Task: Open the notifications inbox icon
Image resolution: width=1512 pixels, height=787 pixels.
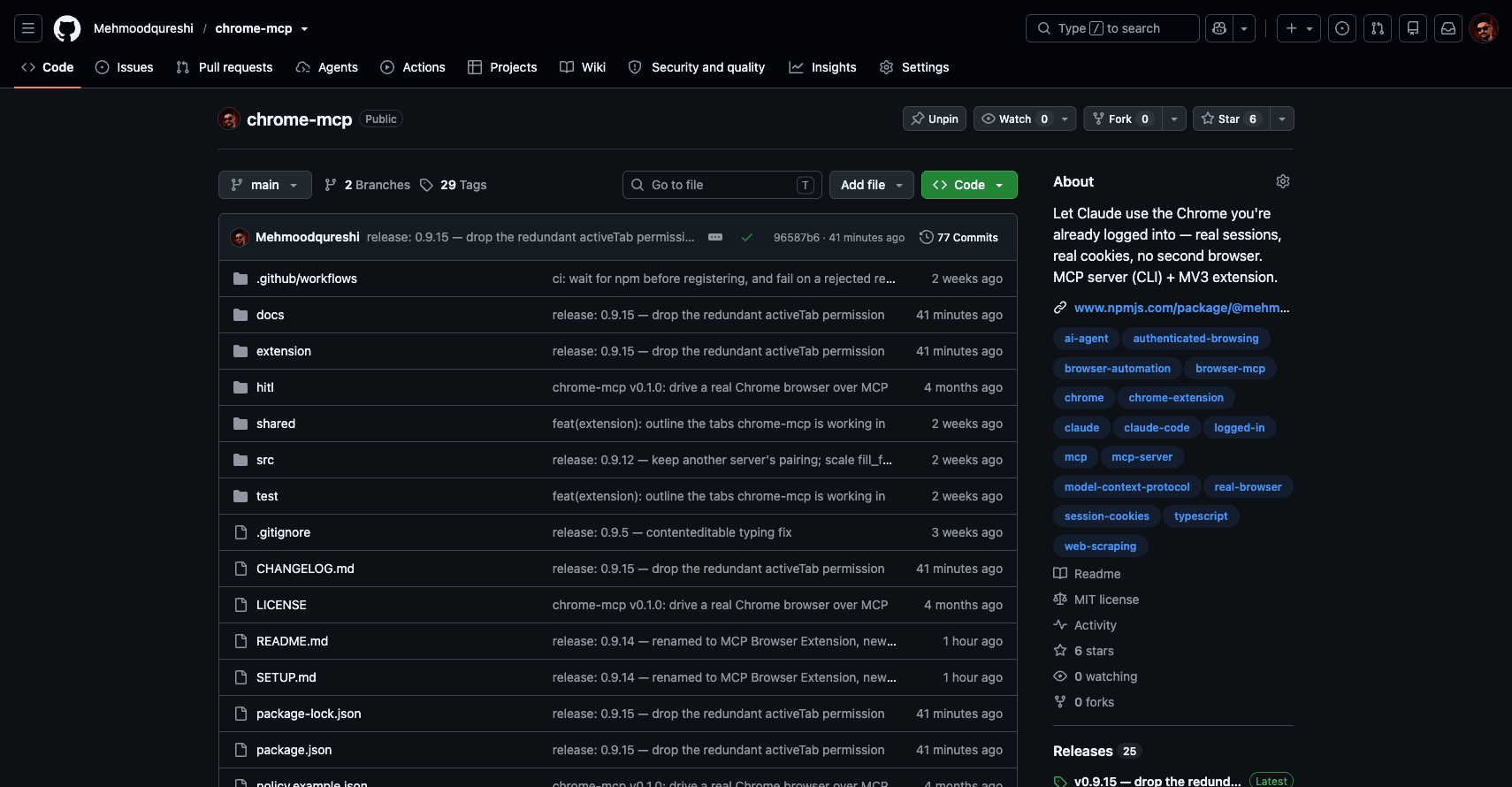Action: (1448, 28)
